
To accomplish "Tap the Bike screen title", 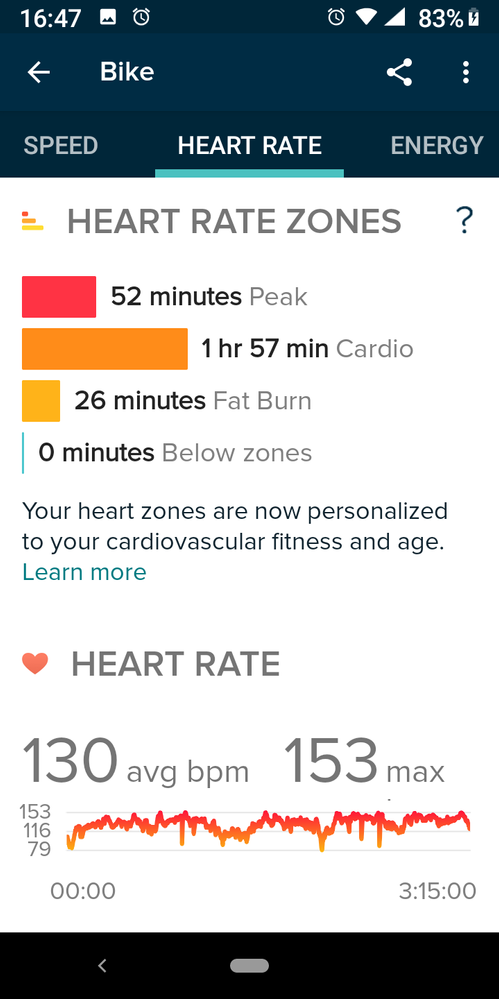I will [127, 72].
